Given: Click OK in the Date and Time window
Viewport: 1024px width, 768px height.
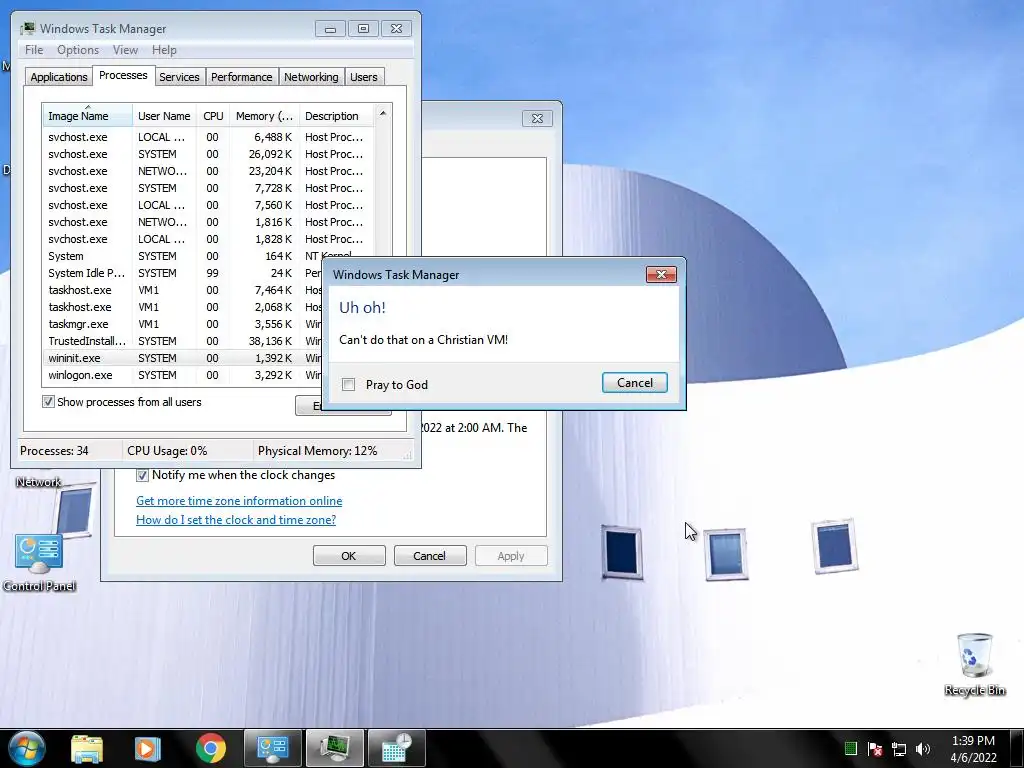Looking at the screenshot, I should coord(349,556).
